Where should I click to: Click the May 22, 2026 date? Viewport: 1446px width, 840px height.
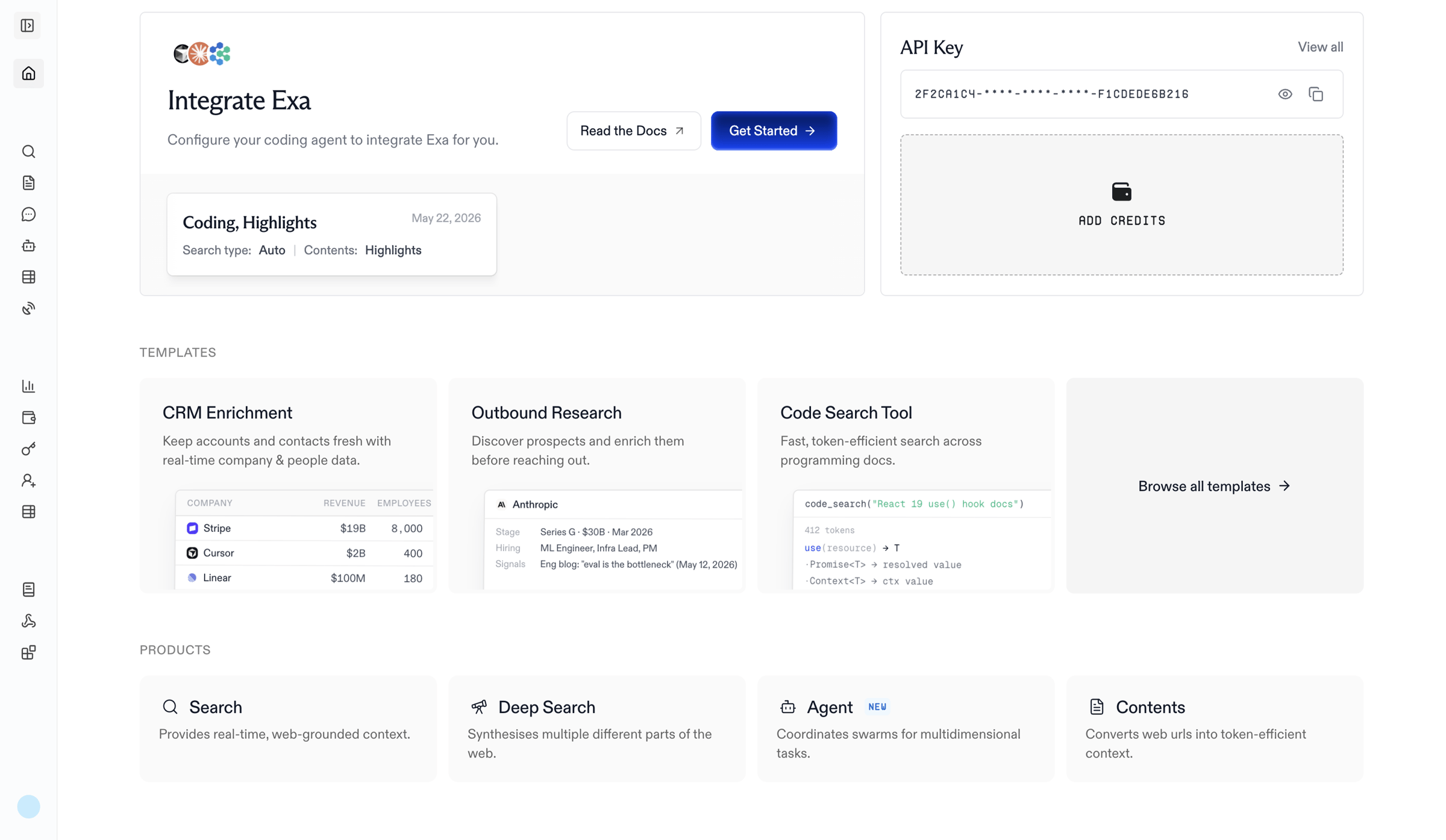point(446,218)
